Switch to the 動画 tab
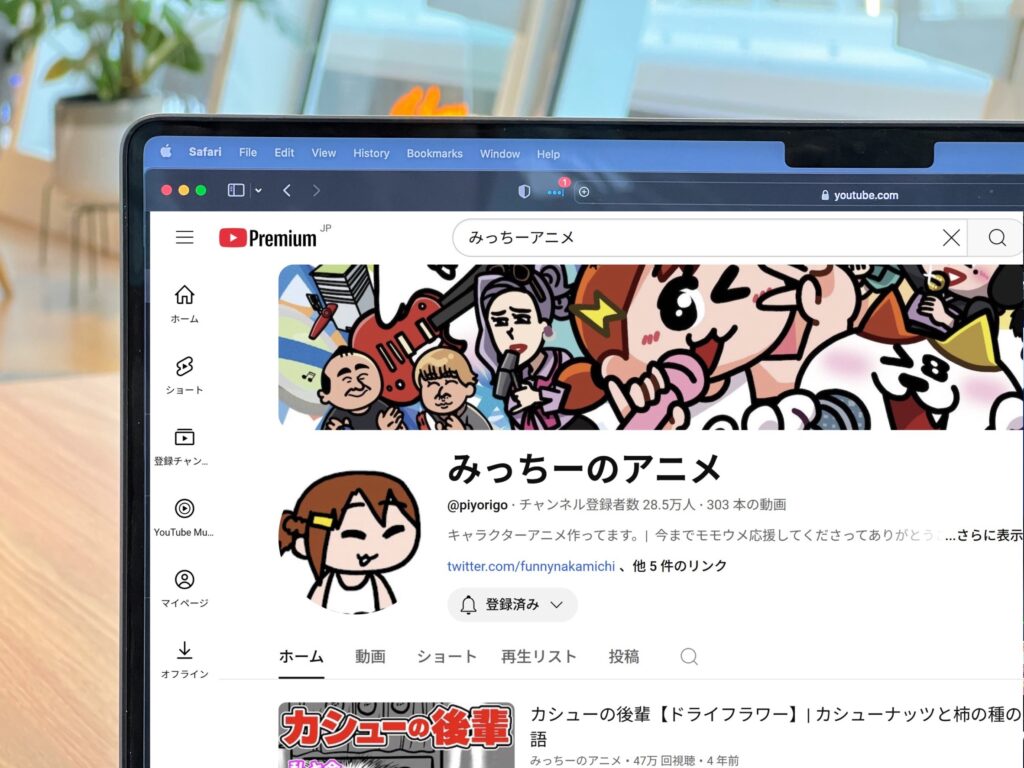 point(370,657)
